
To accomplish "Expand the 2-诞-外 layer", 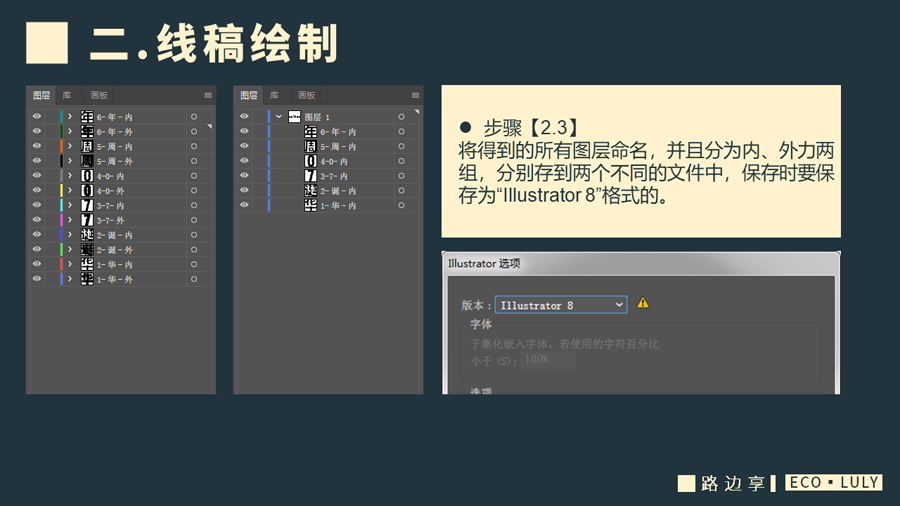I will coord(70,250).
